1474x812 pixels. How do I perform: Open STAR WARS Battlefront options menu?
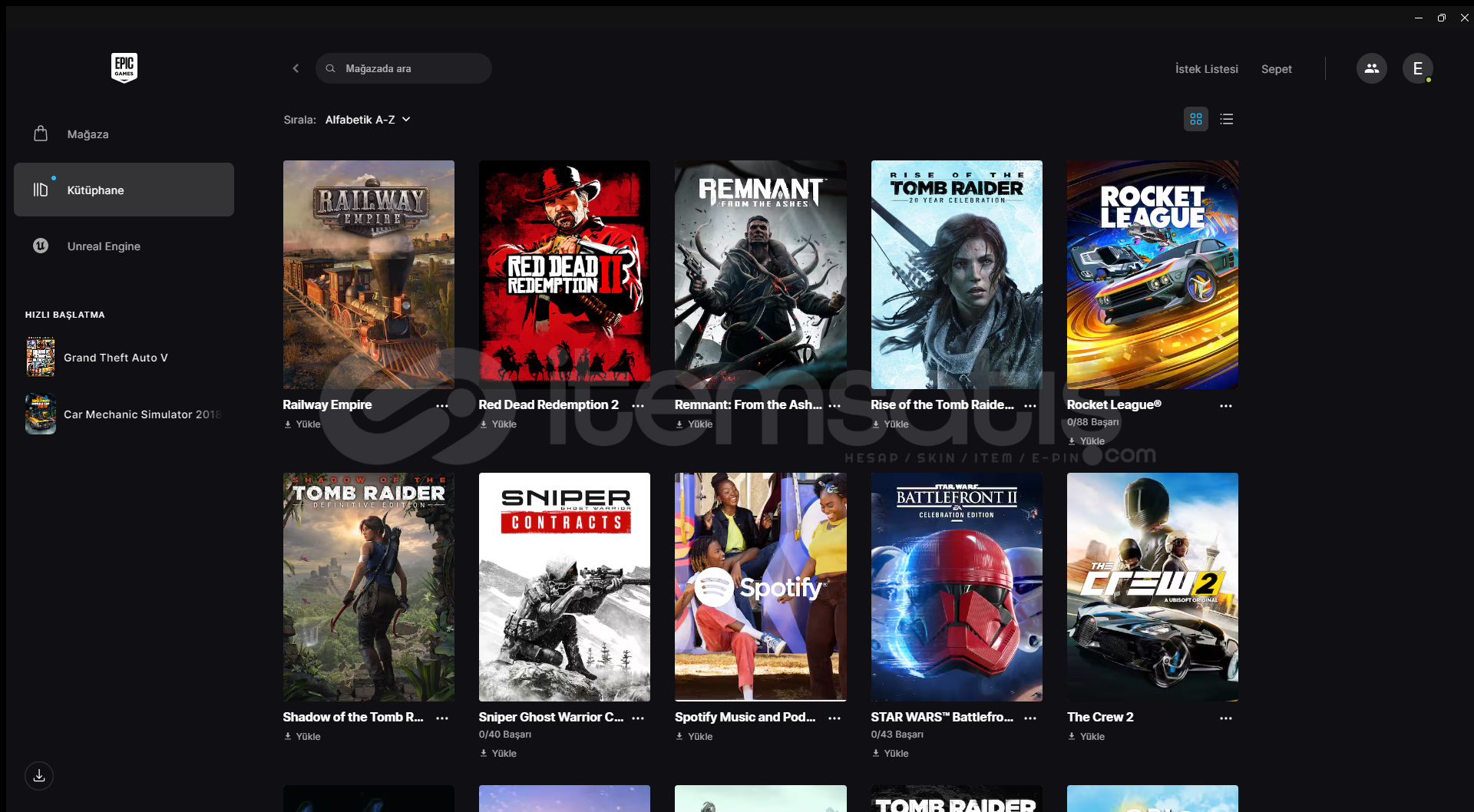[x=1030, y=718]
